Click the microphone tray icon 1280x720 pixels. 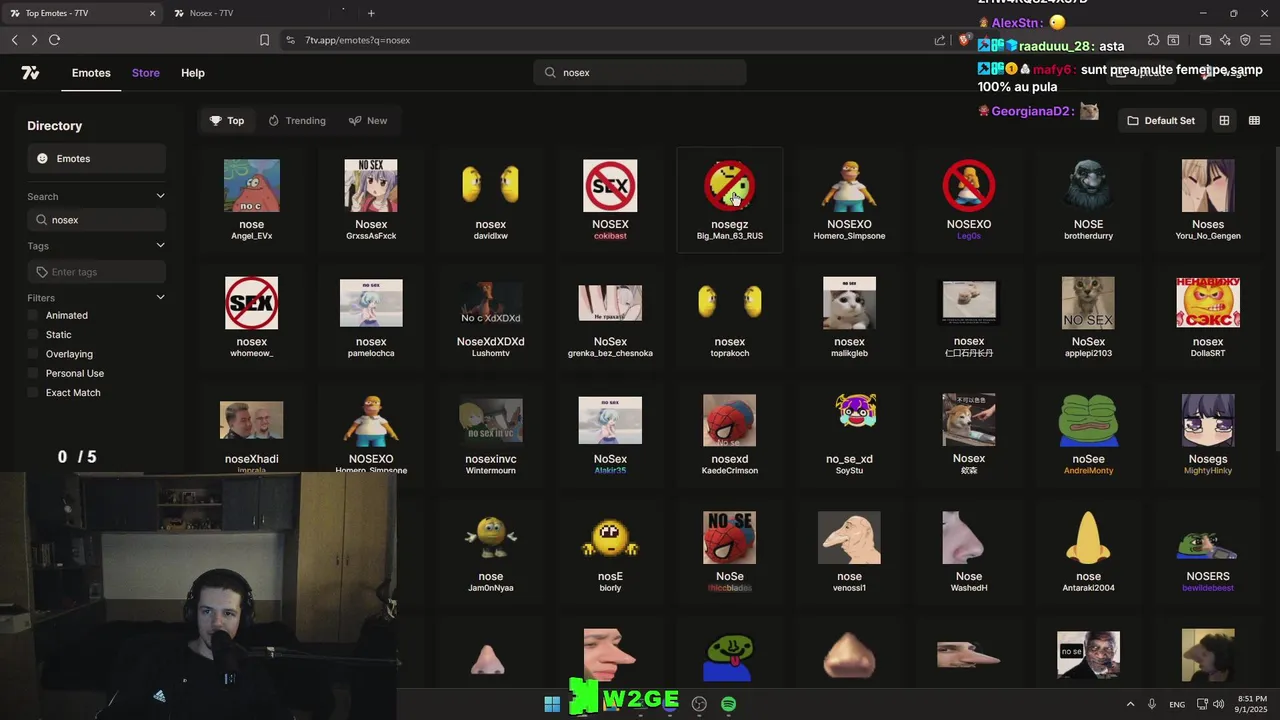pyautogui.click(x=1152, y=704)
